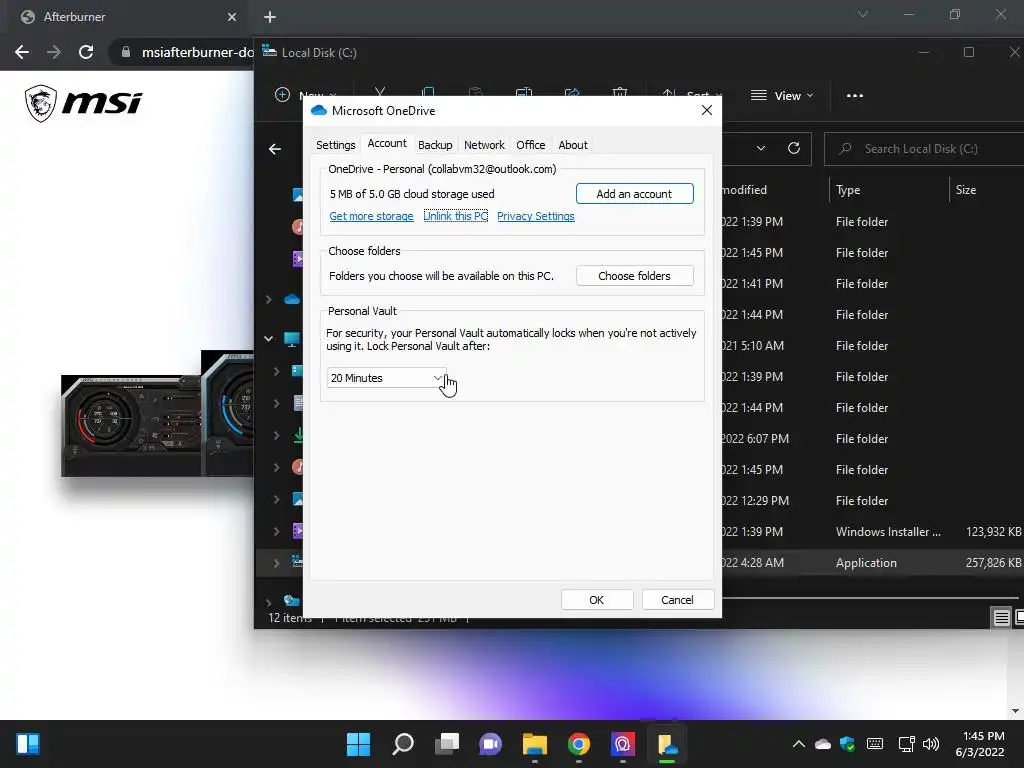Click the Add an account button
1024x768 pixels.
(x=634, y=194)
